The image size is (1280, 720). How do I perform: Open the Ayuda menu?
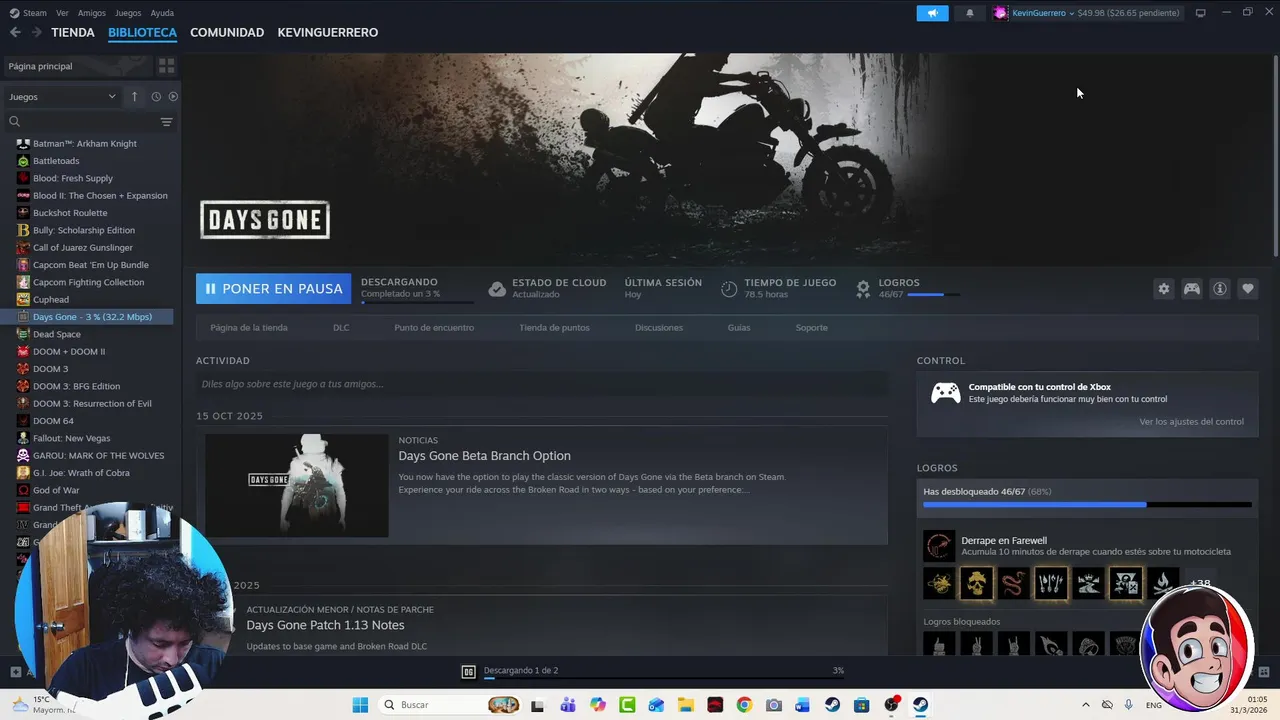point(162,13)
